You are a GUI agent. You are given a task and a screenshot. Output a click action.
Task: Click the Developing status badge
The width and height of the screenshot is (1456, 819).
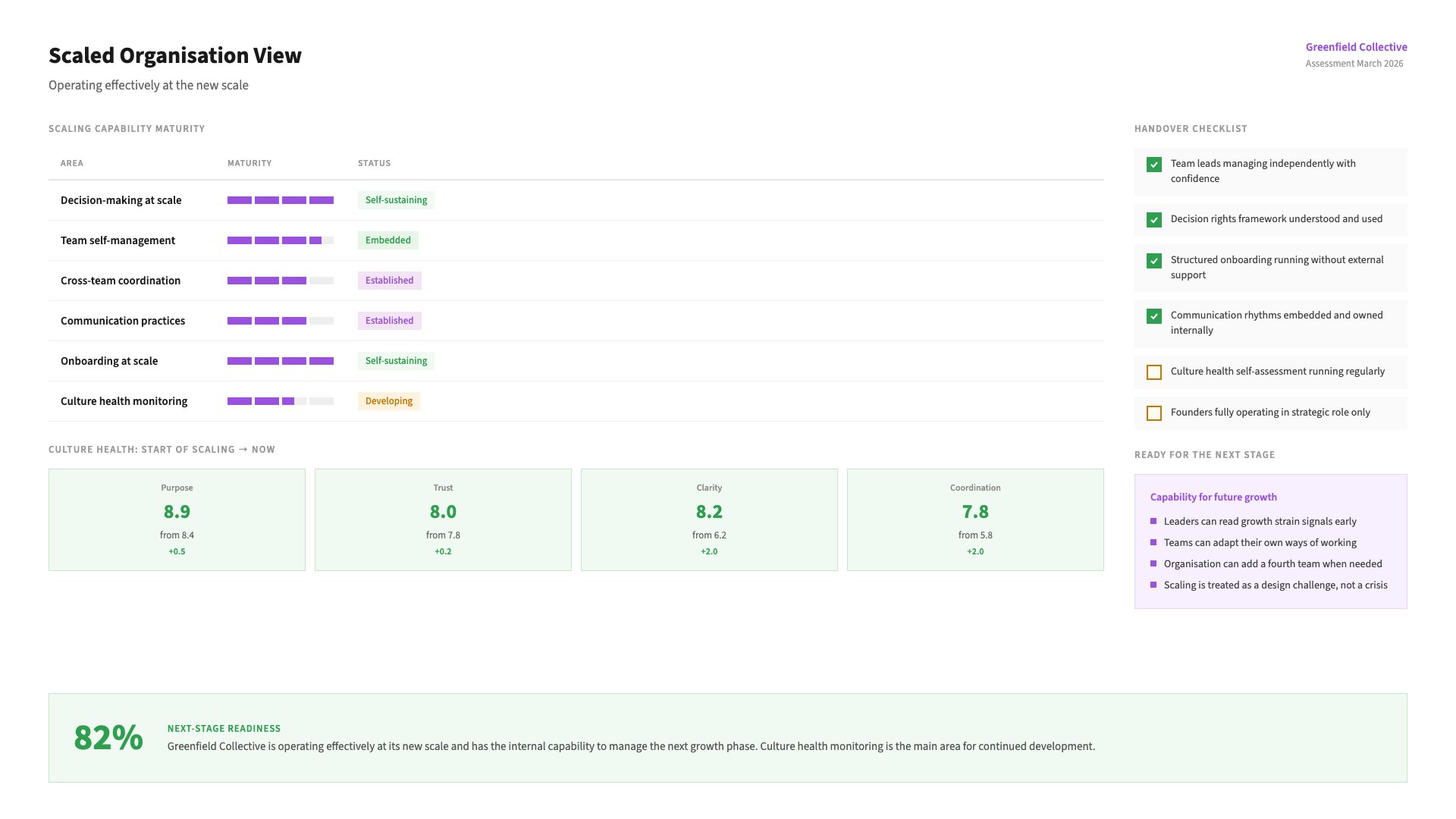388,401
